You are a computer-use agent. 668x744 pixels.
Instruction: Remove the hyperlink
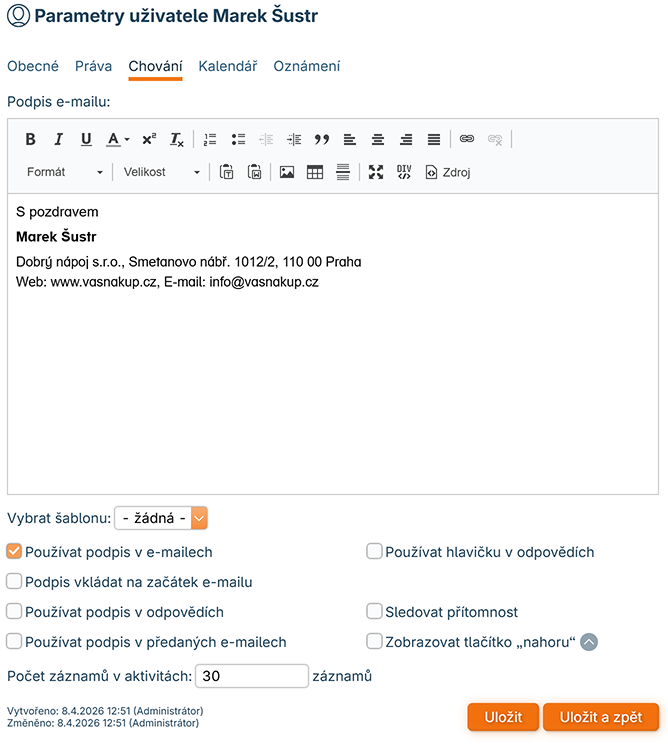tap(495, 140)
